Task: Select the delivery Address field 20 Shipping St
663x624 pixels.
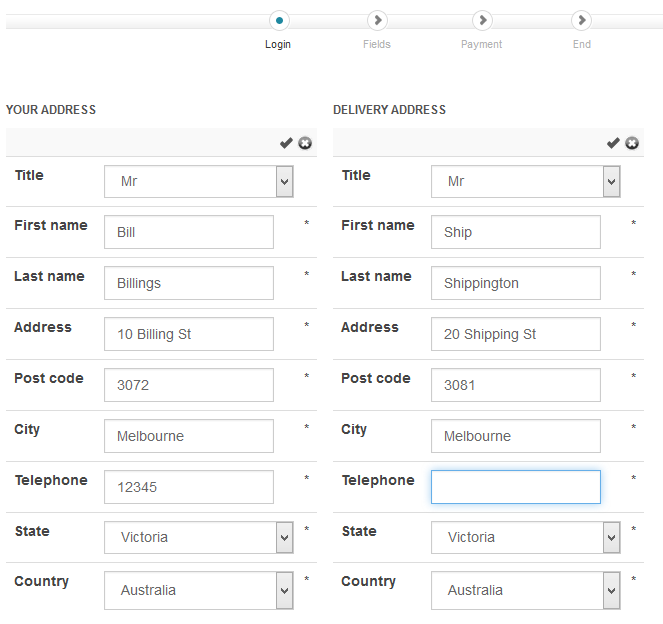Action: (x=515, y=334)
